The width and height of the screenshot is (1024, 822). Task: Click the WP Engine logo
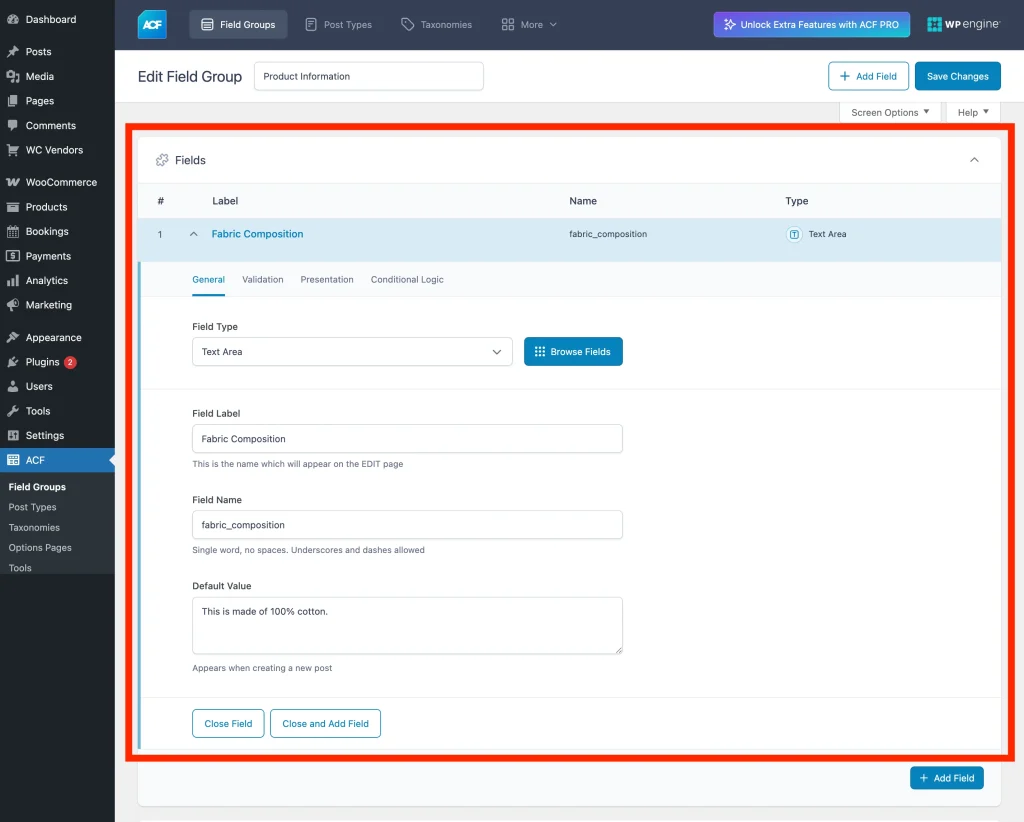[963, 24]
